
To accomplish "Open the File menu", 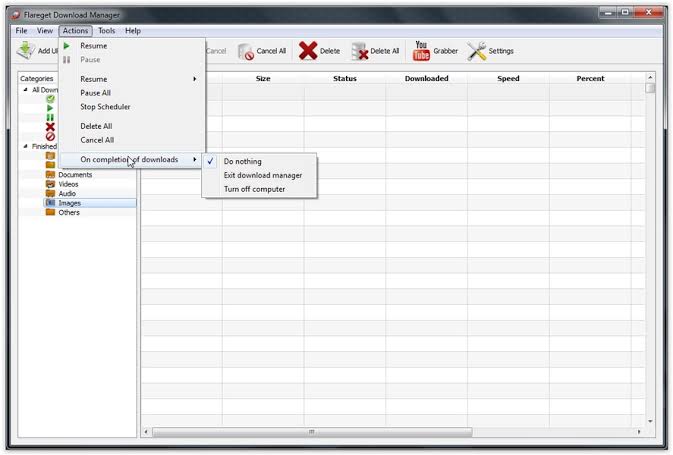I will [x=21, y=30].
